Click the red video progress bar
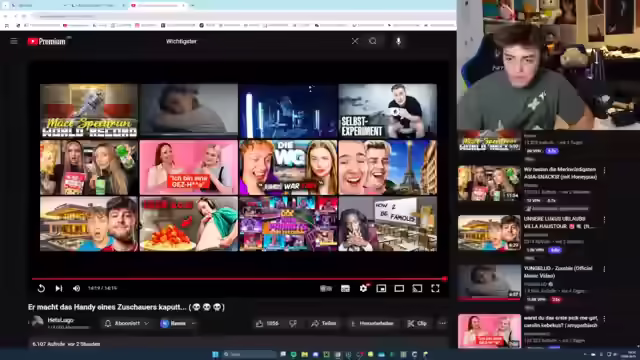The width and height of the screenshot is (640, 360). point(239,279)
